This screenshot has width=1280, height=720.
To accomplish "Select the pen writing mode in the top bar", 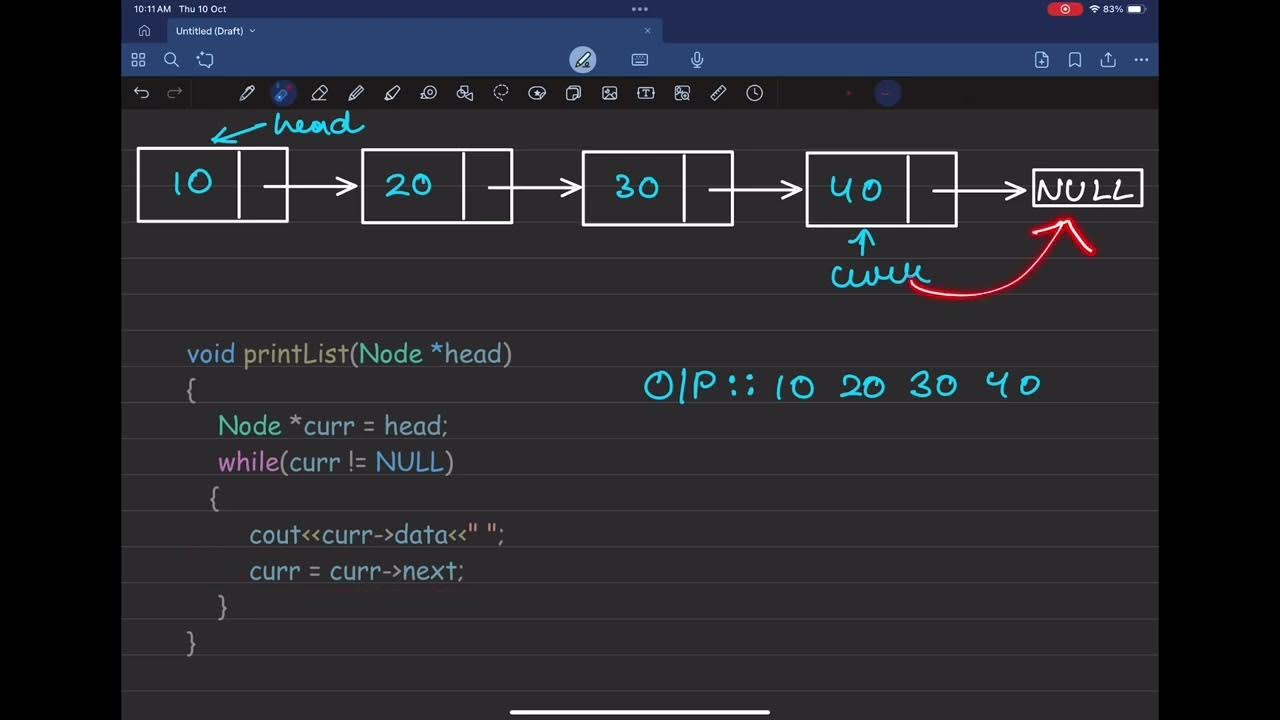I will 583,60.
